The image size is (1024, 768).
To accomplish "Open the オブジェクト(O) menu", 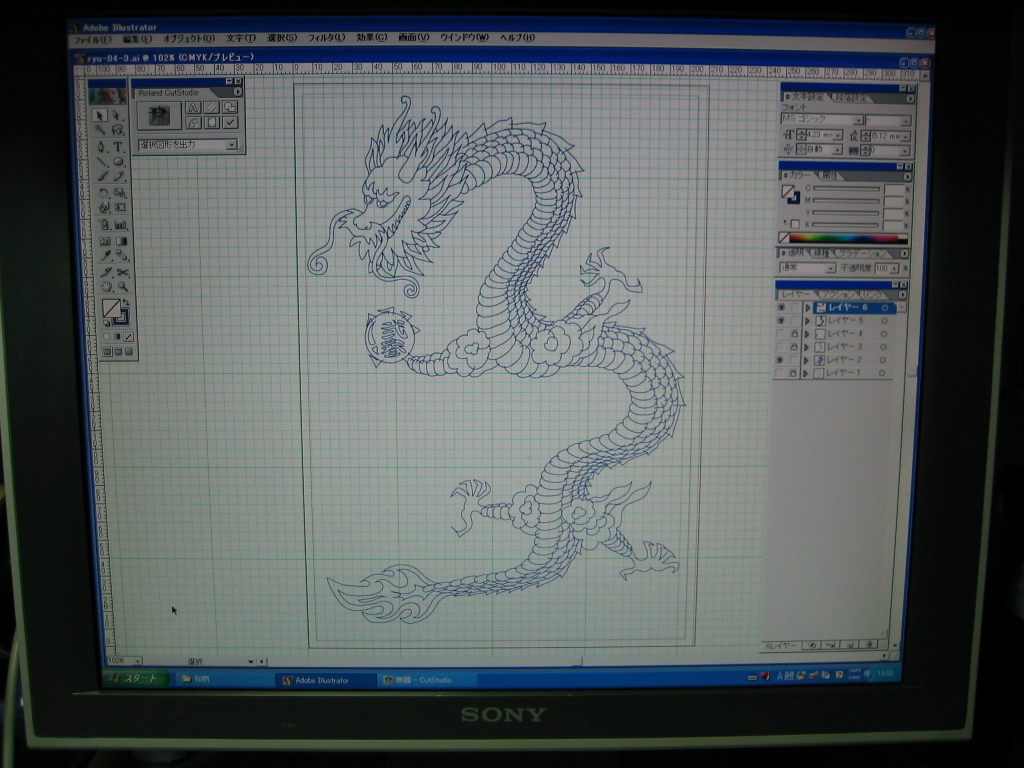I will pyautogui.click(x=189, y=39).
